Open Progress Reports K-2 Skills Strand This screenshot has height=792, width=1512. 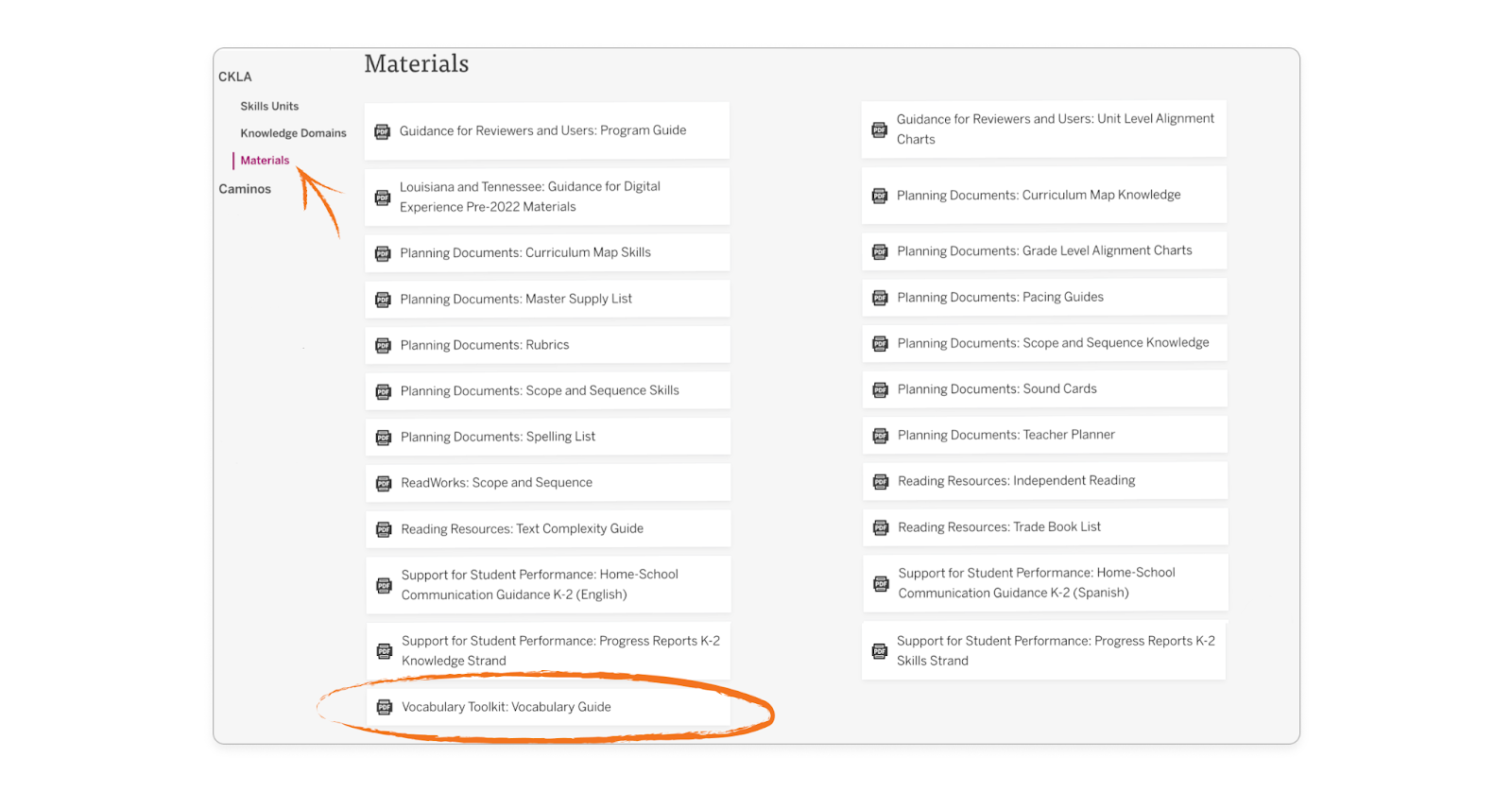tap(1055, 650)
